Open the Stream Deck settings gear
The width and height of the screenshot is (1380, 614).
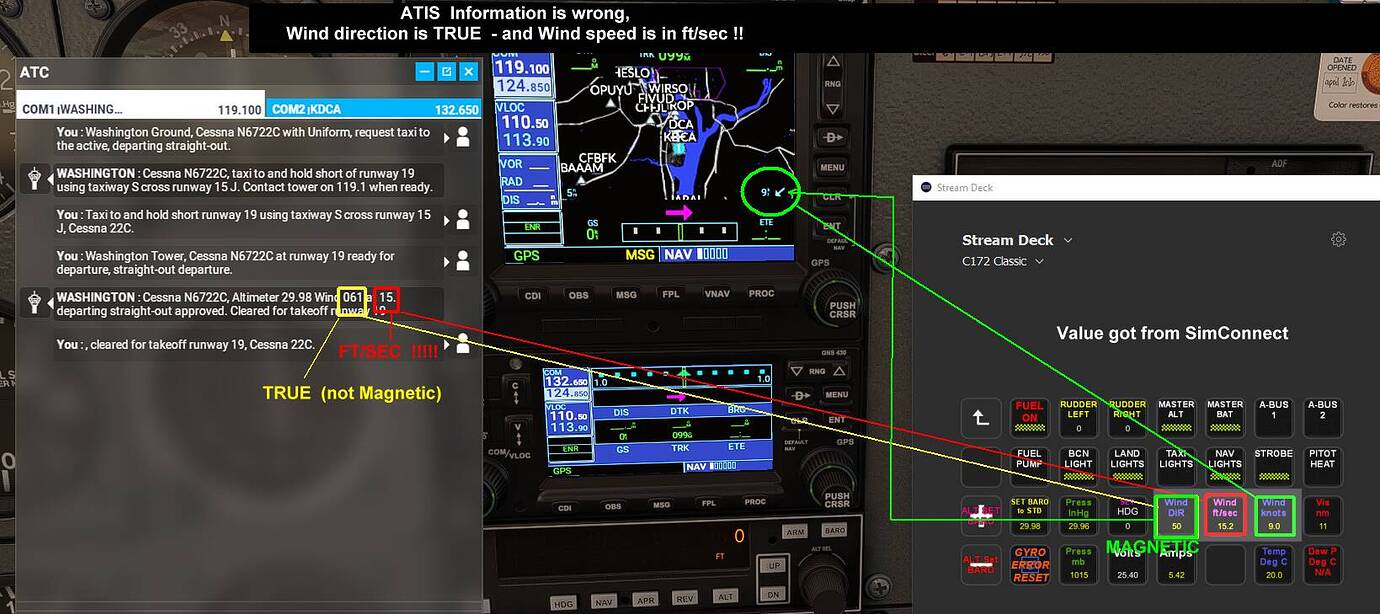tap(1339, 239)
